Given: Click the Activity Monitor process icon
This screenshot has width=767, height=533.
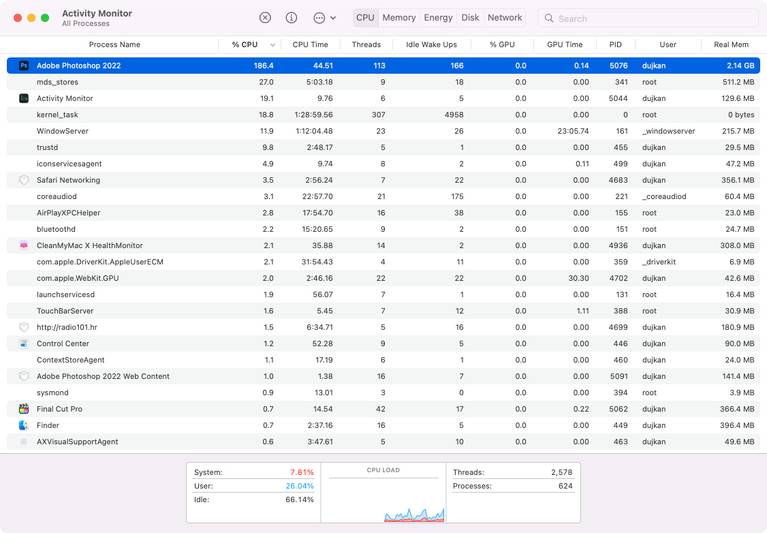Looking at the screenshot, I should [24, 99].
